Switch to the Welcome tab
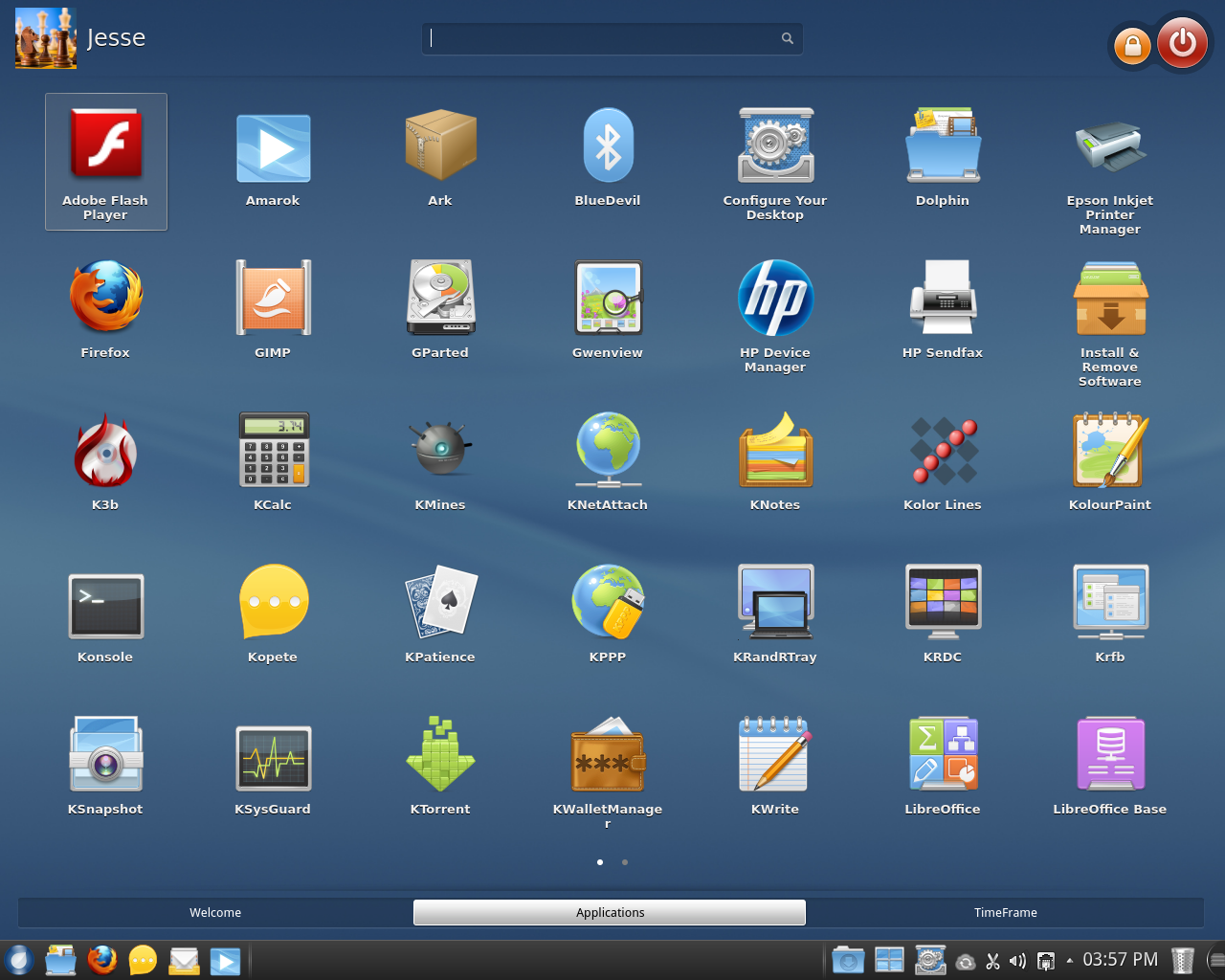This screenshot has height=980, width=1225. tap(215, 912)
